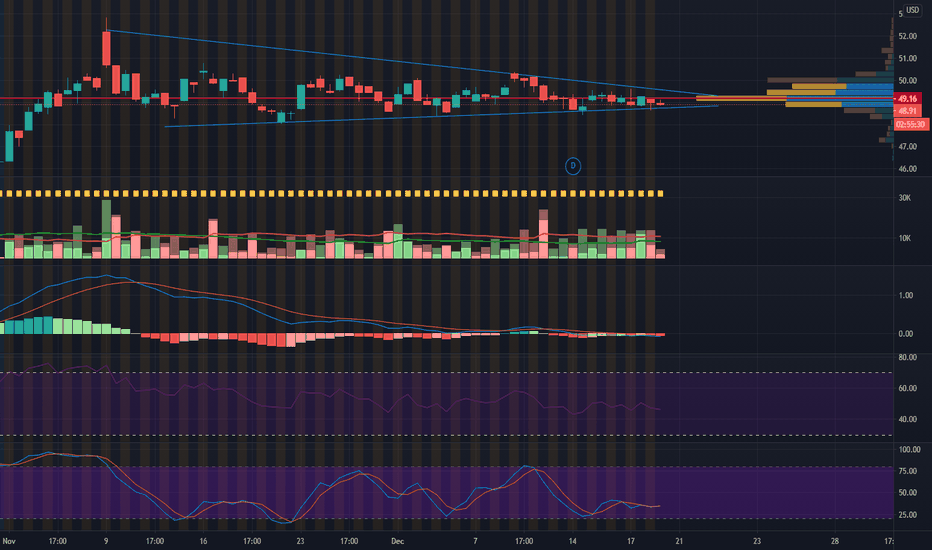This screenshot has width=932, height=550.
Task: Click the 80.00 RSI axis label
Action: tap(907, 357)
